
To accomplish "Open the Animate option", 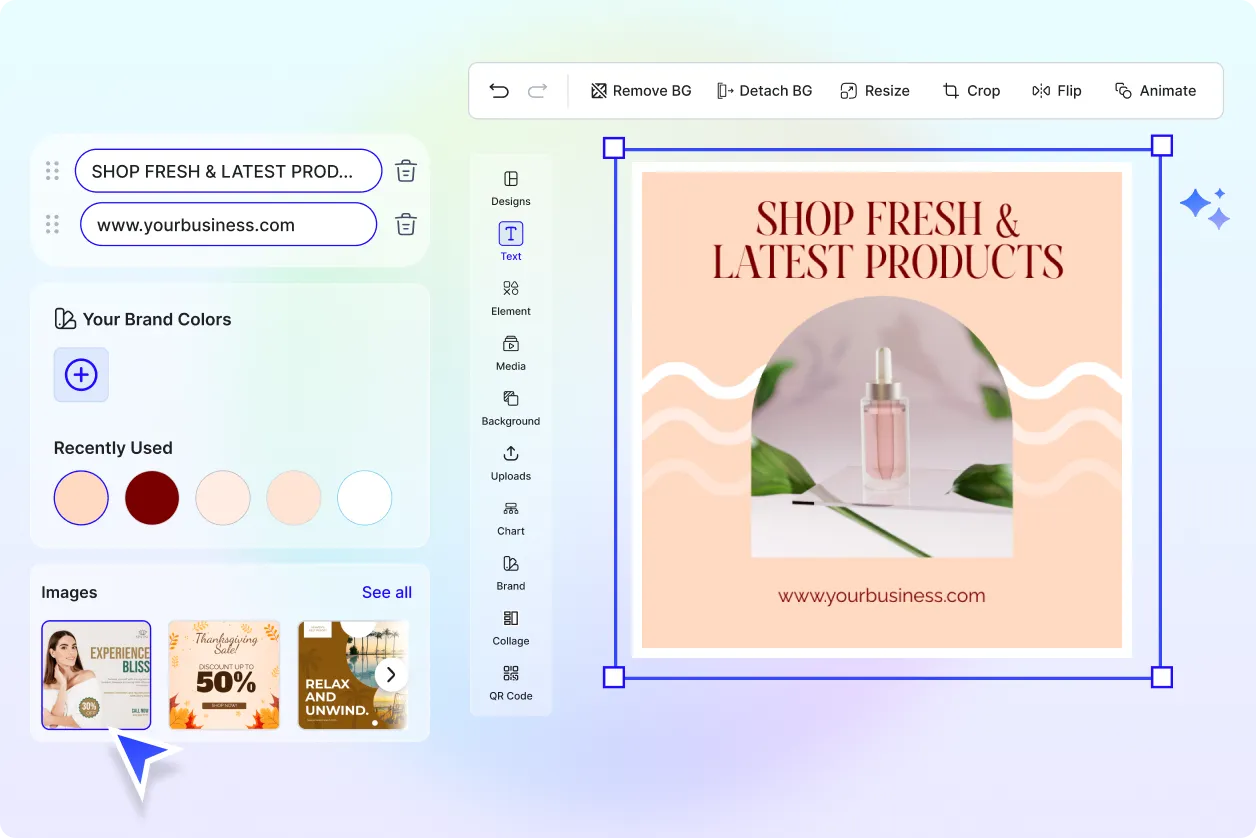I will (1155, 91).
